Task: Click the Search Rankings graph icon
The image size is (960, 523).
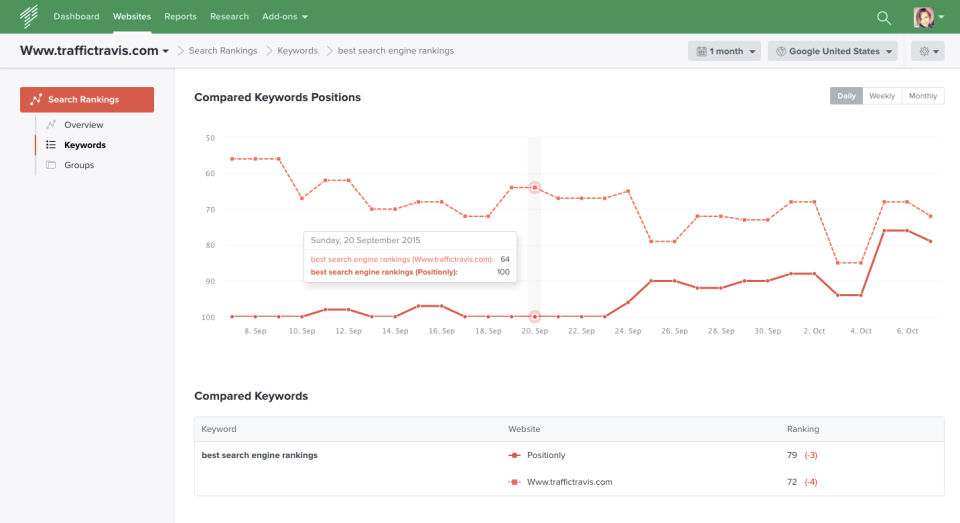Action: (x=36, y=100)
